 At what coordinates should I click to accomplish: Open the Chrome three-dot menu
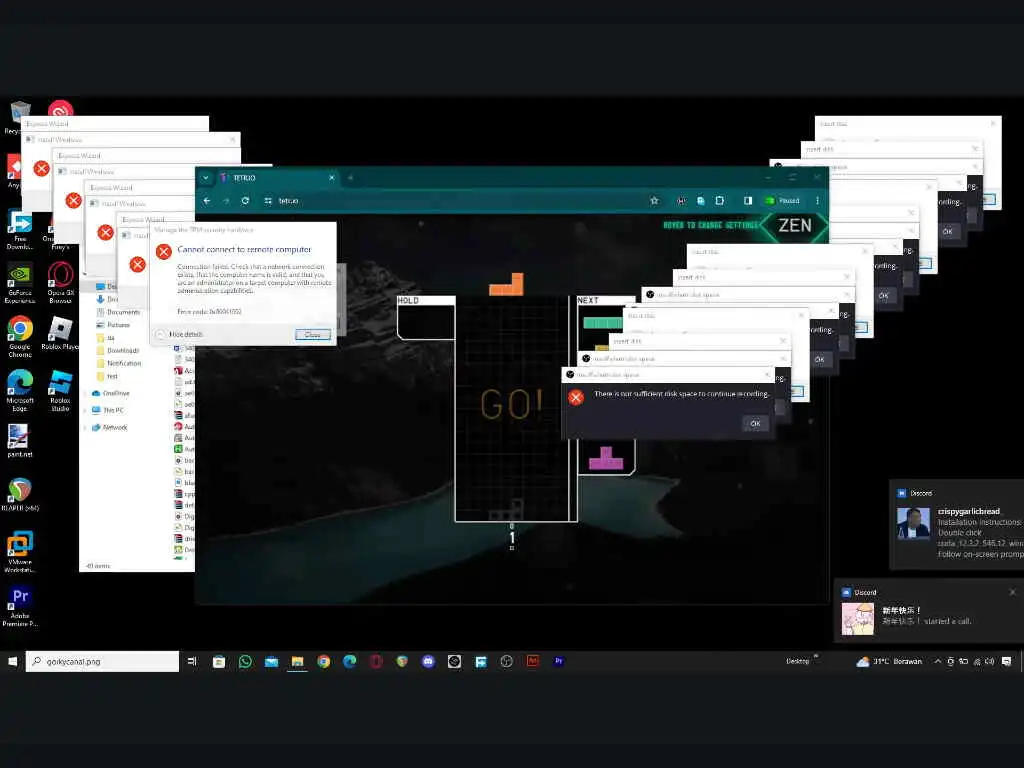point(817,200)
